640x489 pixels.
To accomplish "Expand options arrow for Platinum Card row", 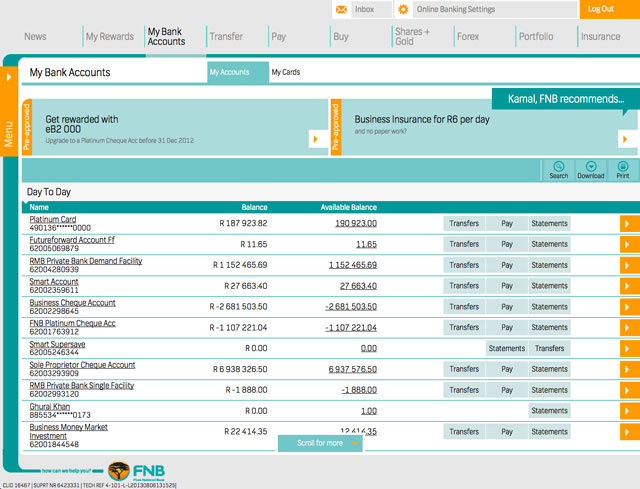I will pos(629,224).
